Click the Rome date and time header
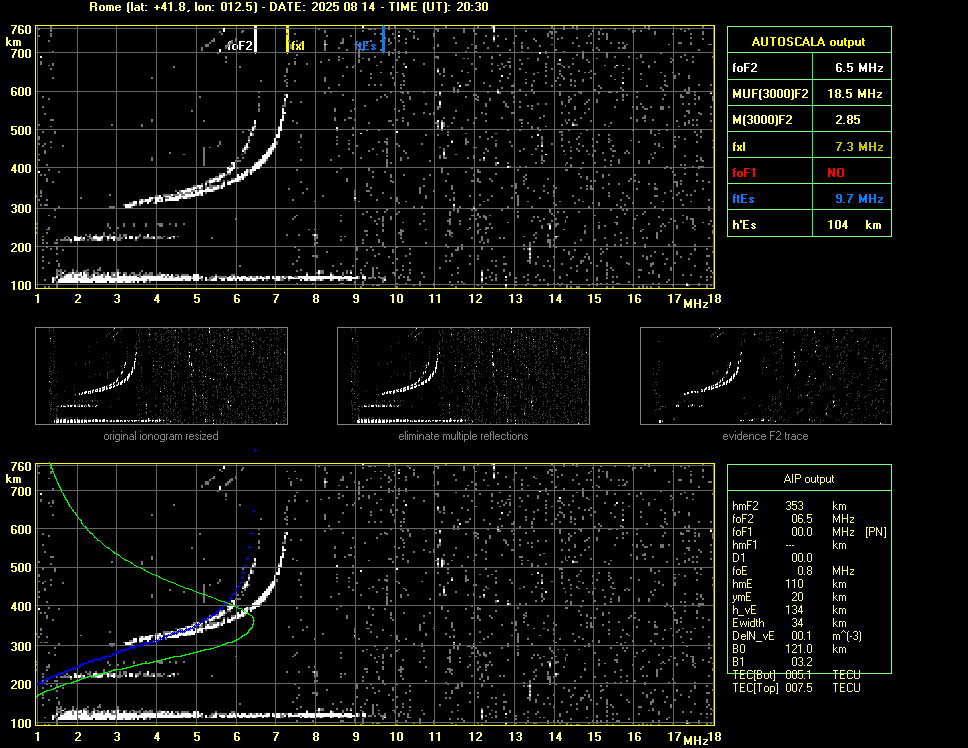 pos(288,7)
